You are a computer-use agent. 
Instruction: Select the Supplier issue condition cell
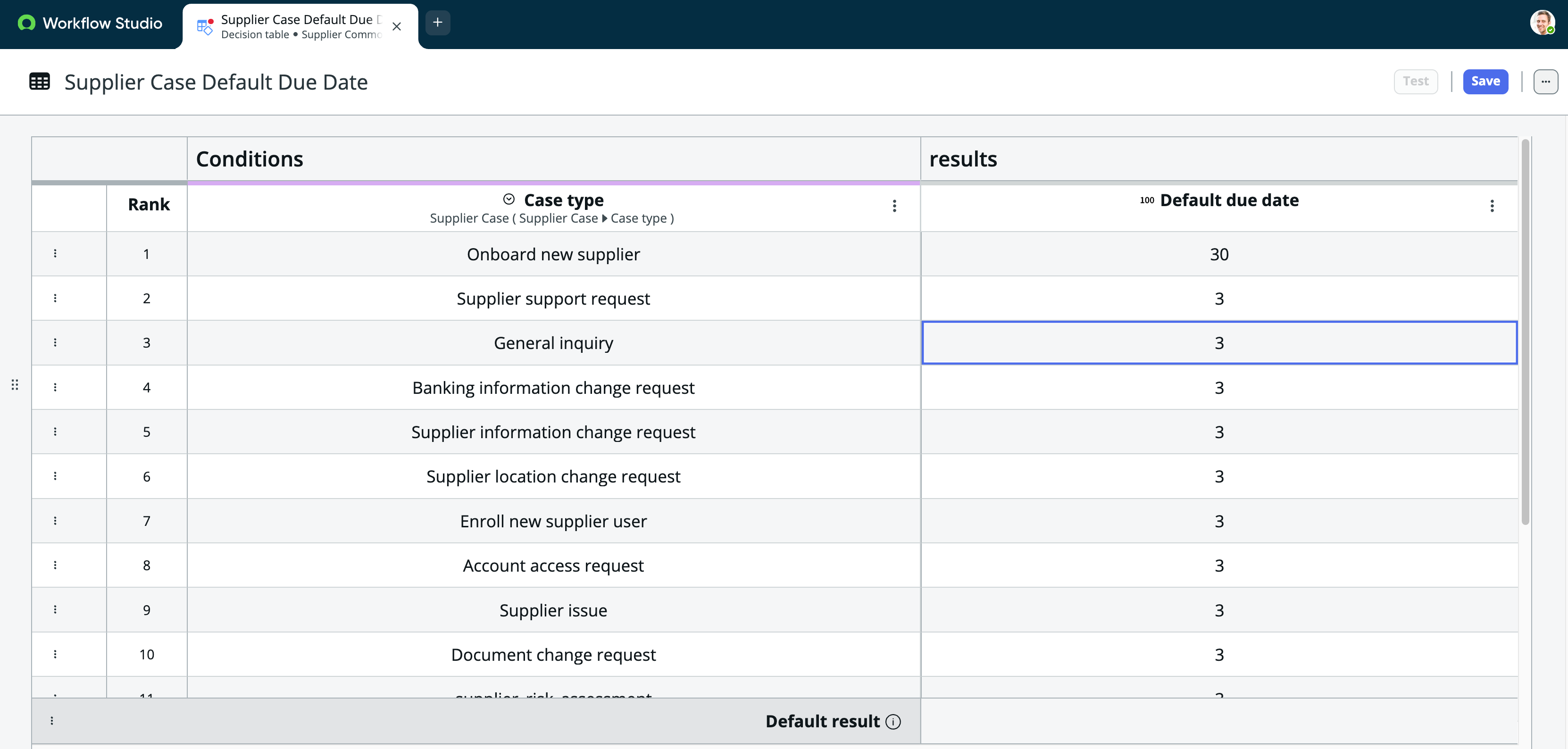tap(553, 610)
